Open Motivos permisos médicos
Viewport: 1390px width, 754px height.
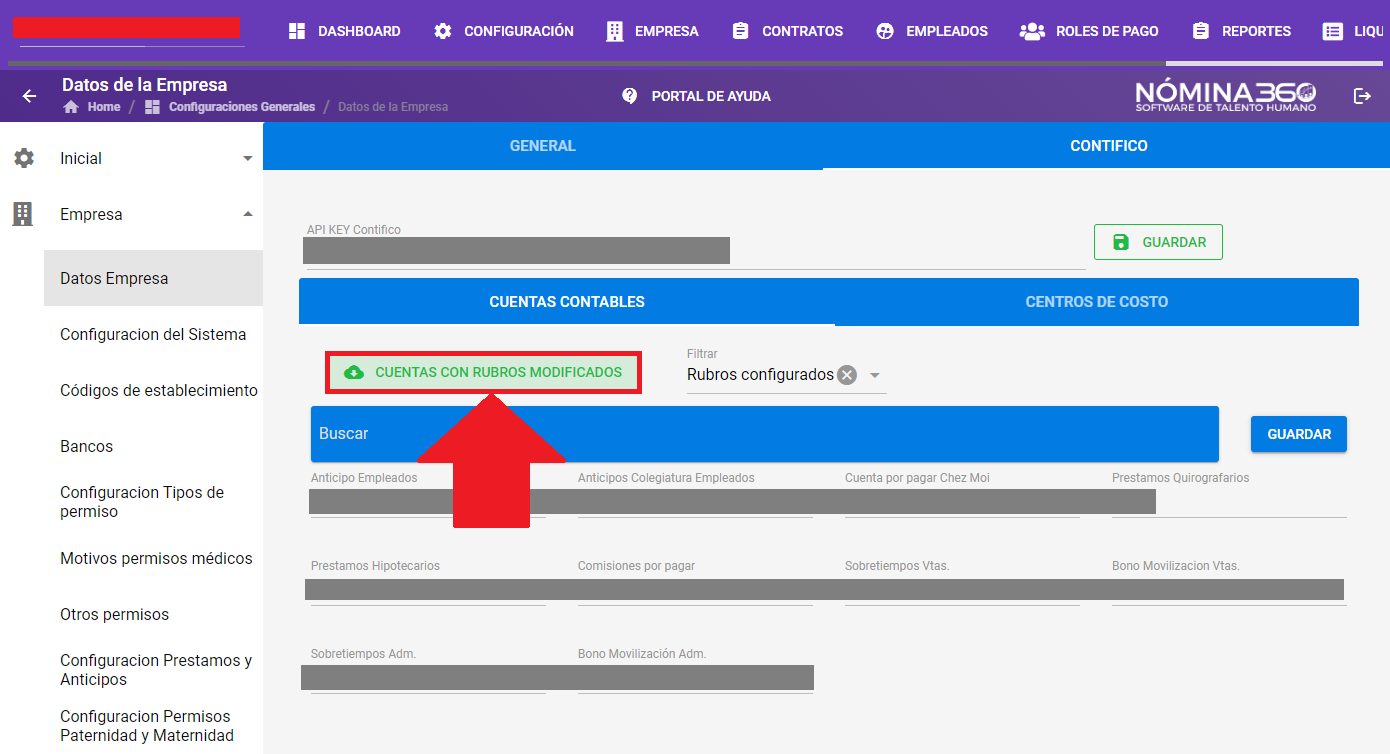(x=153, y=558)
